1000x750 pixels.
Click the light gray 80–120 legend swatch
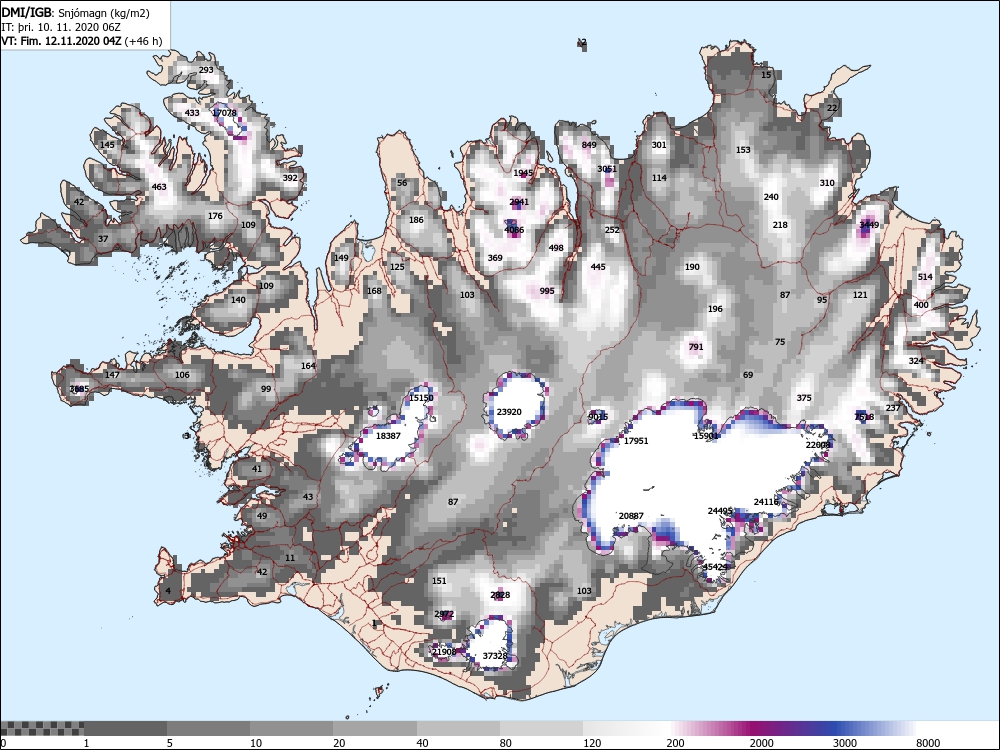[541, 728]
